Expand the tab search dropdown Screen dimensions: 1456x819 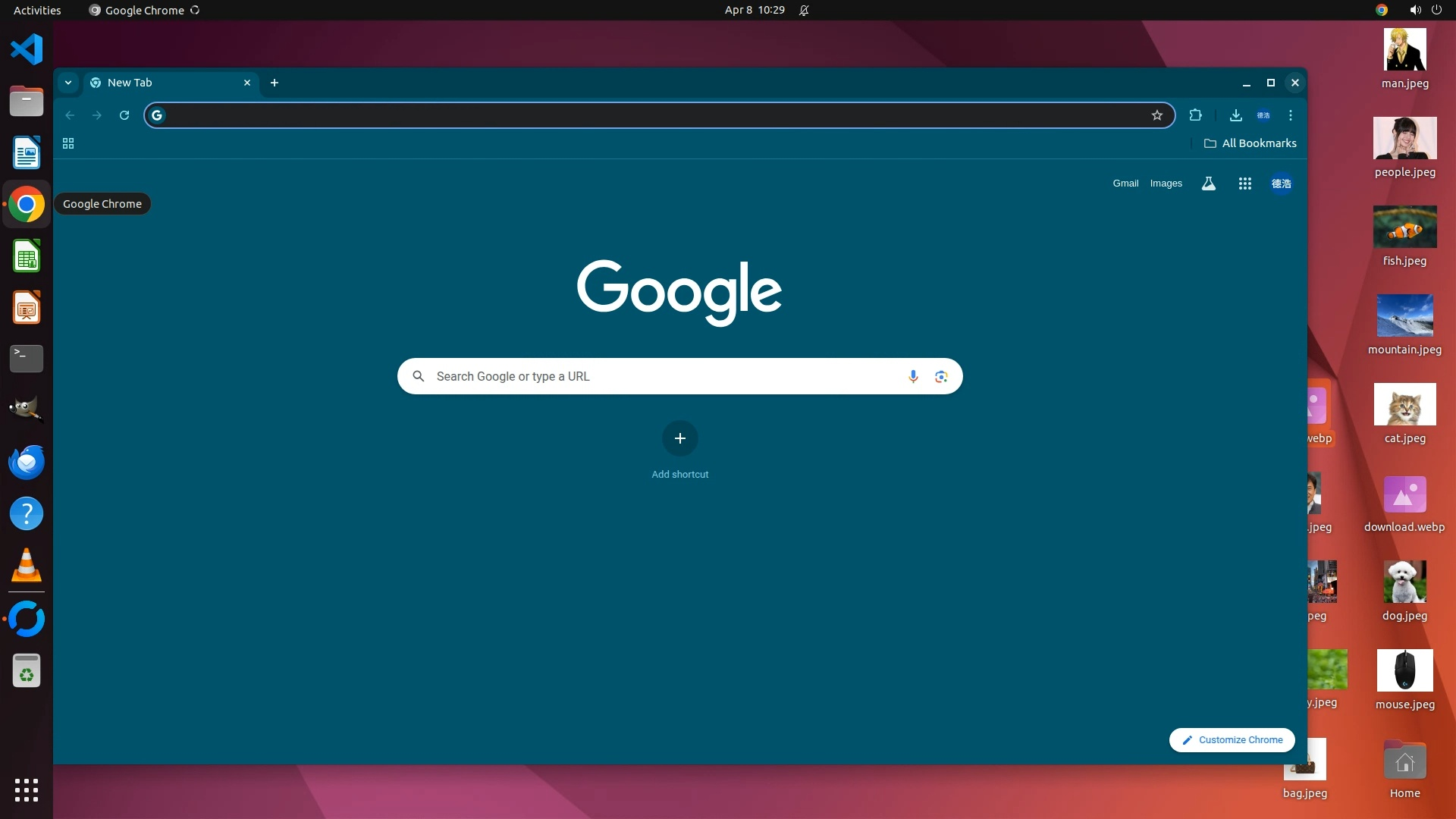[x=68, y=83]
